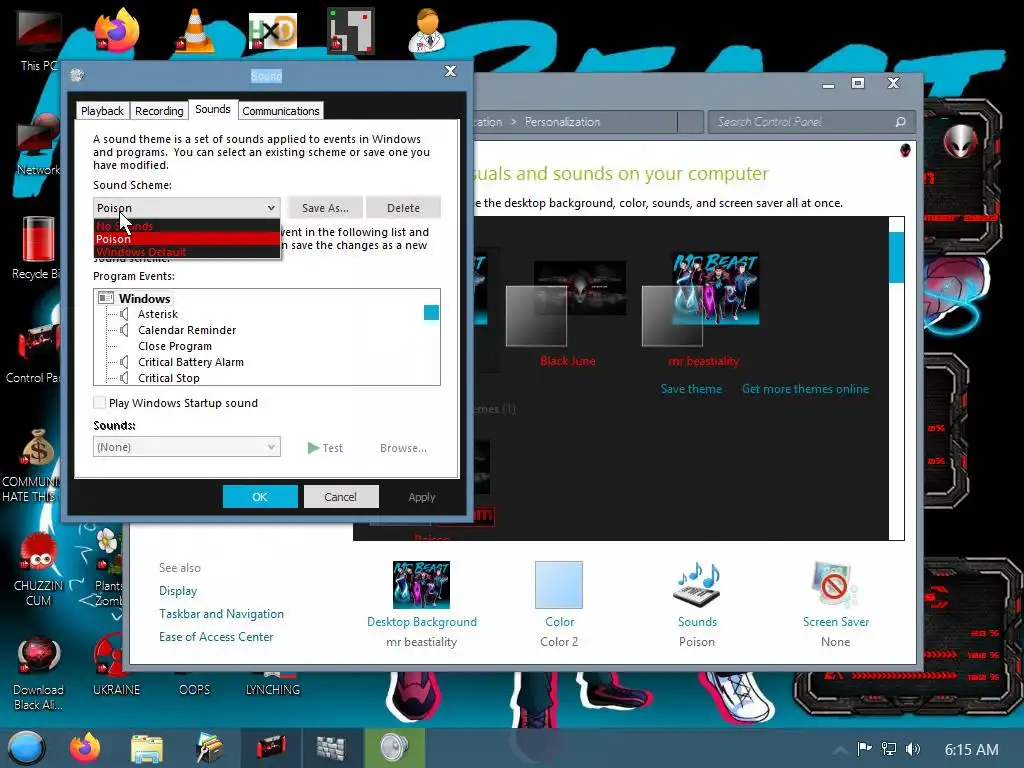Click OK in Sound dialog
Screen dimensions: 1024x768
point(260,496)
